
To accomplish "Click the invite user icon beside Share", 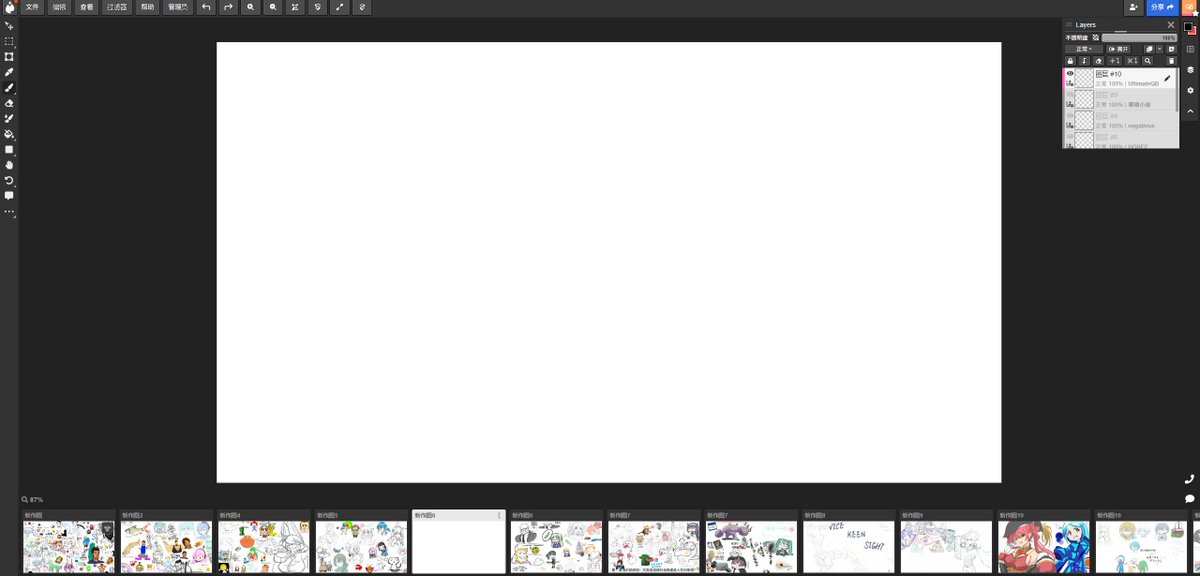I will (1133, 7).
